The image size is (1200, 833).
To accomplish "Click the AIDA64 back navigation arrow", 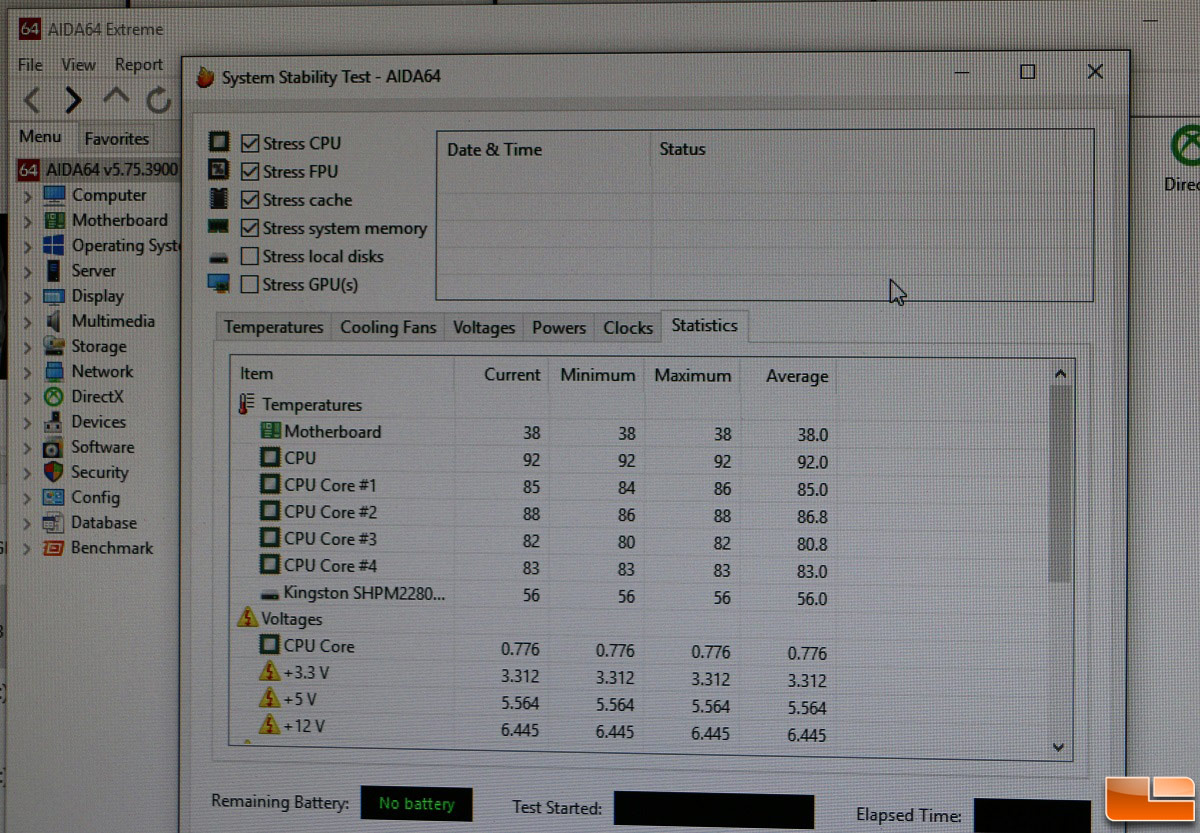I will click(x=32, y=99).
